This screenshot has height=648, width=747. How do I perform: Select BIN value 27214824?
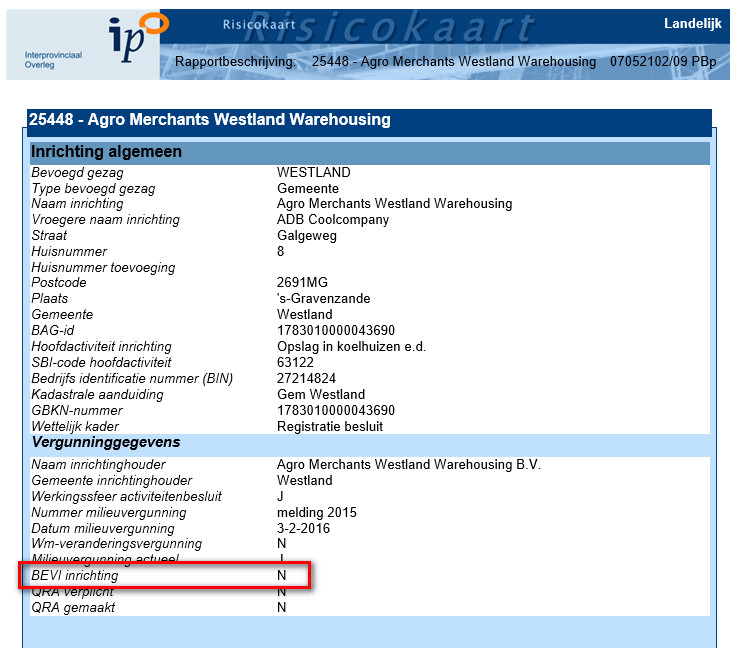point(306,378)
